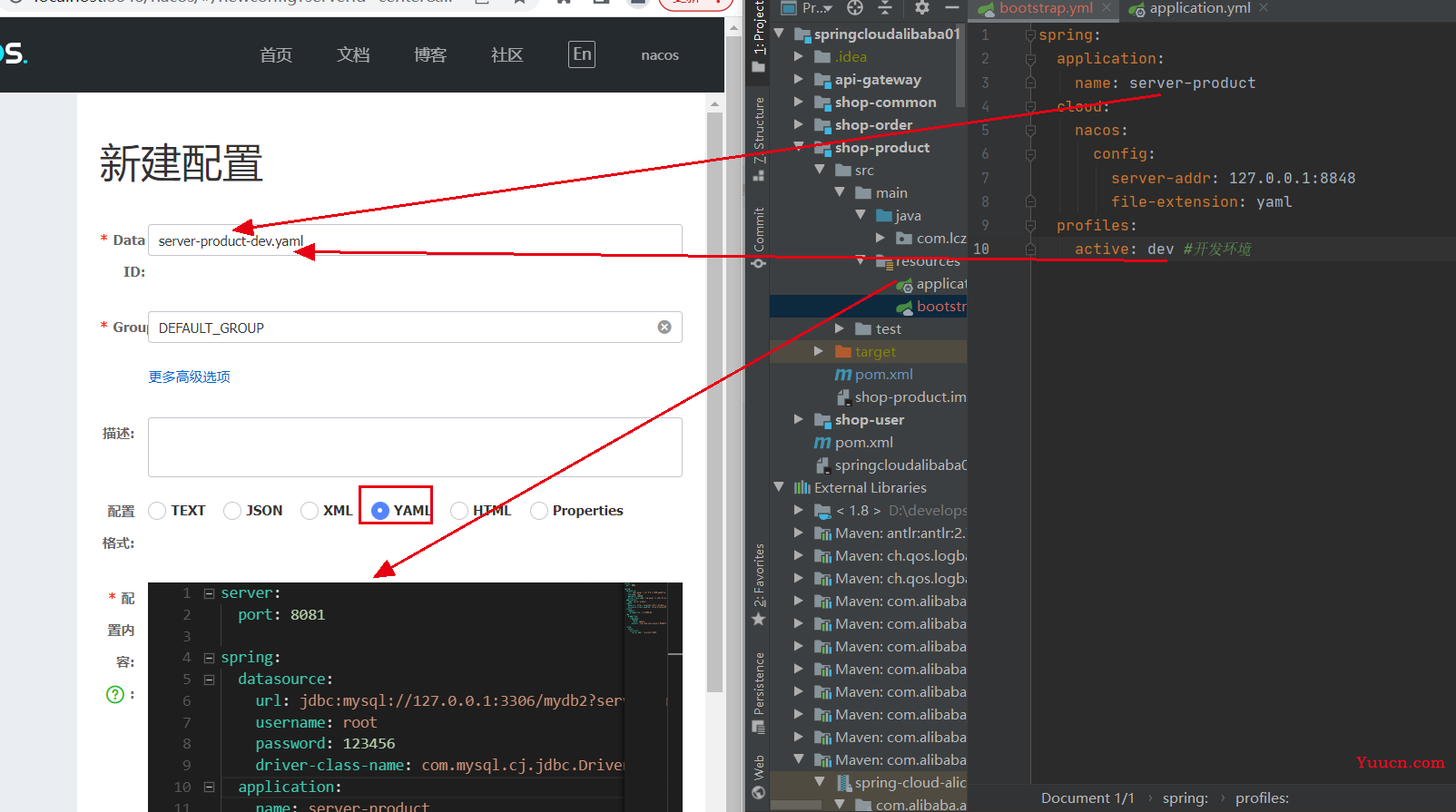The width and height of the screenshot is (1456, 812).
Task: Click the Data ID input field
Action: click(x=415, y=240)
